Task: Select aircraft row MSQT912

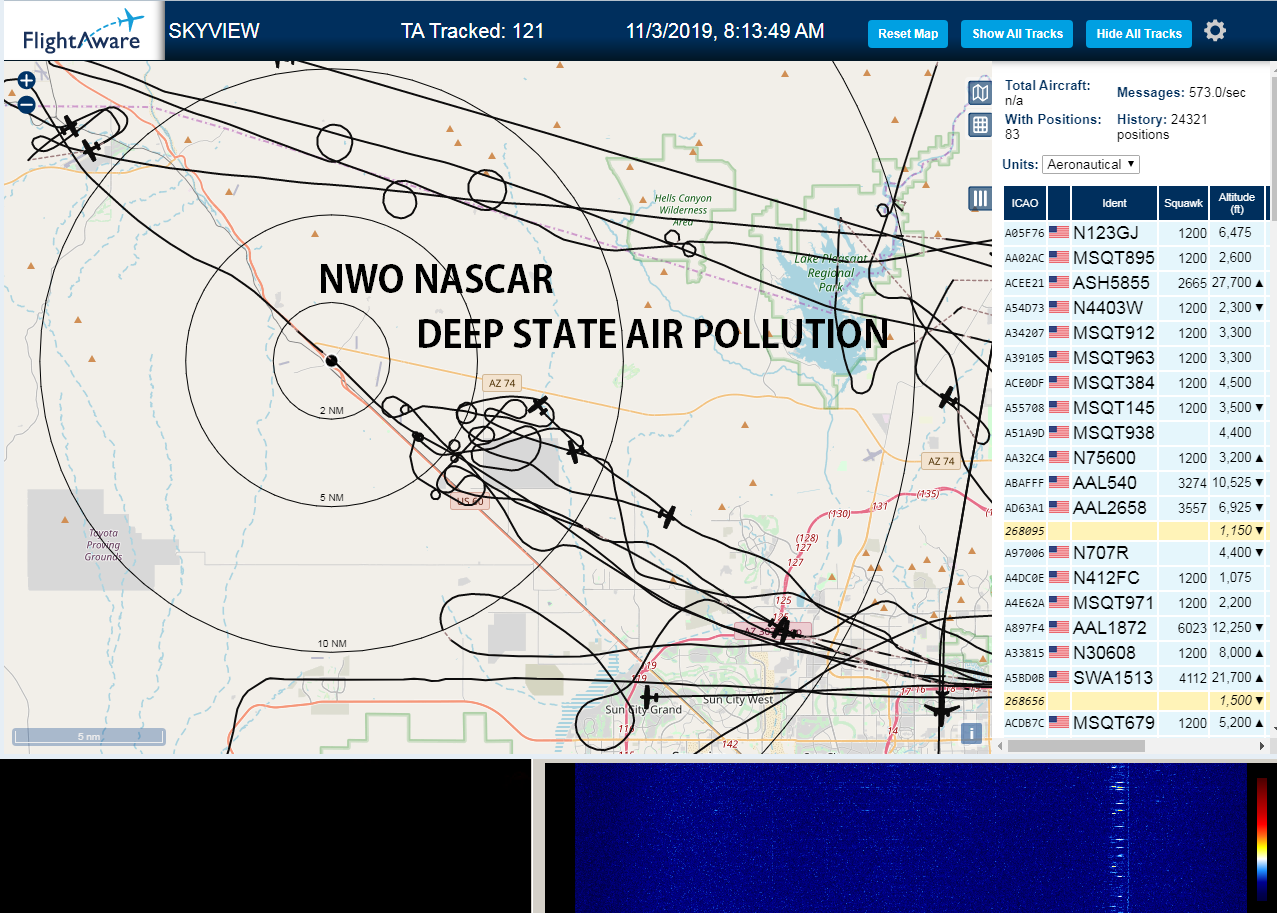Action: coord(1136,332)
